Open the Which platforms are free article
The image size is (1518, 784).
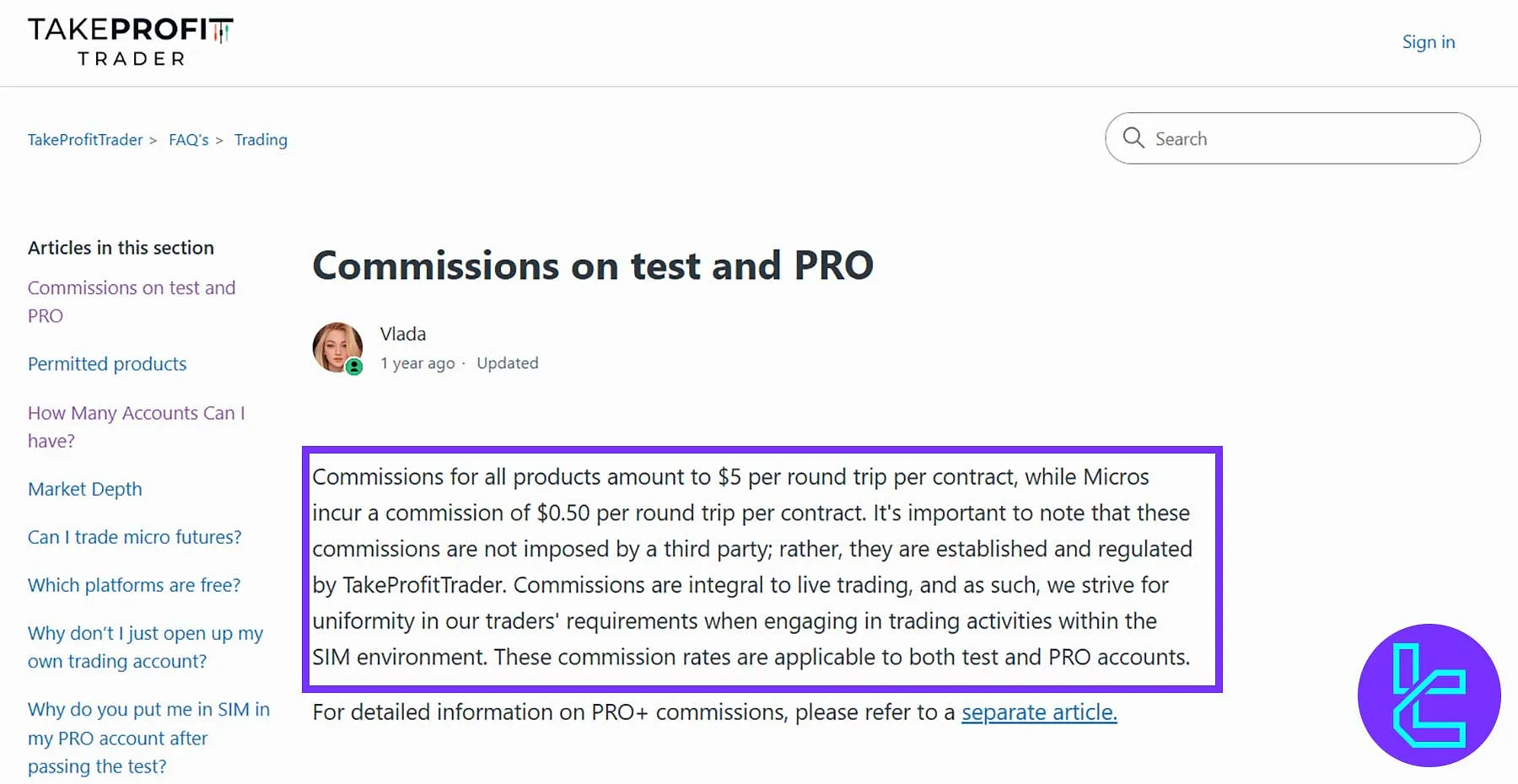[x=134, y=584]
